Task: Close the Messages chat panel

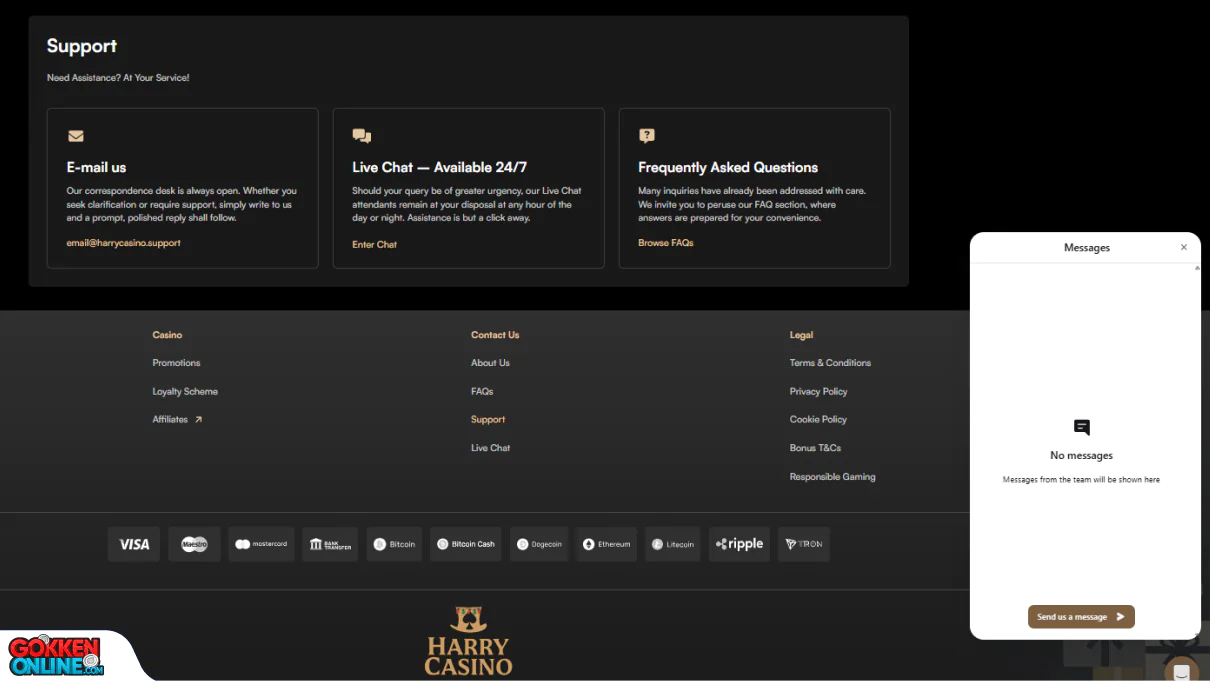Action: coord(1183,247)
